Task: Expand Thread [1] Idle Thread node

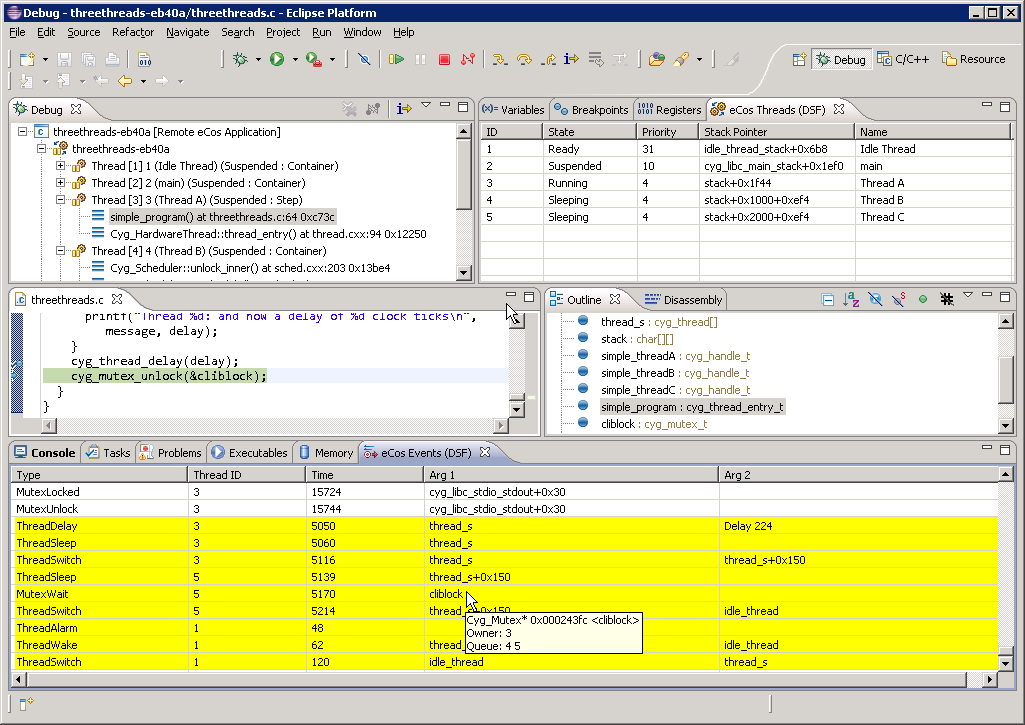Action: pyautogui.click(x=60, y=165)
